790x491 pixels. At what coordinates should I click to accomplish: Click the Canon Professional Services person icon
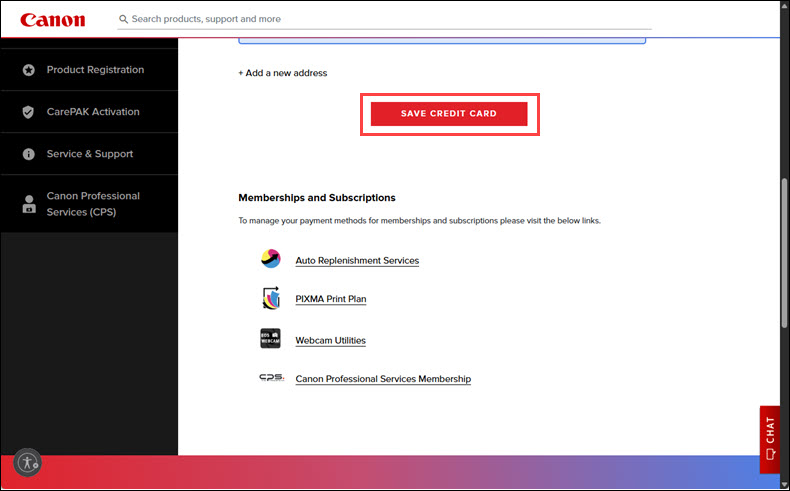[x=29, y=204]
